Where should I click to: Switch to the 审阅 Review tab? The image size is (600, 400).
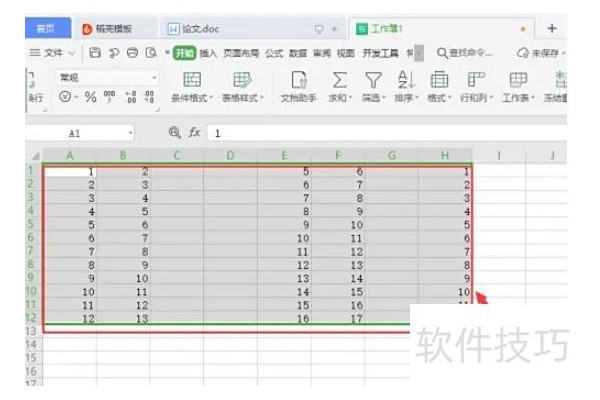click(321, 53)
